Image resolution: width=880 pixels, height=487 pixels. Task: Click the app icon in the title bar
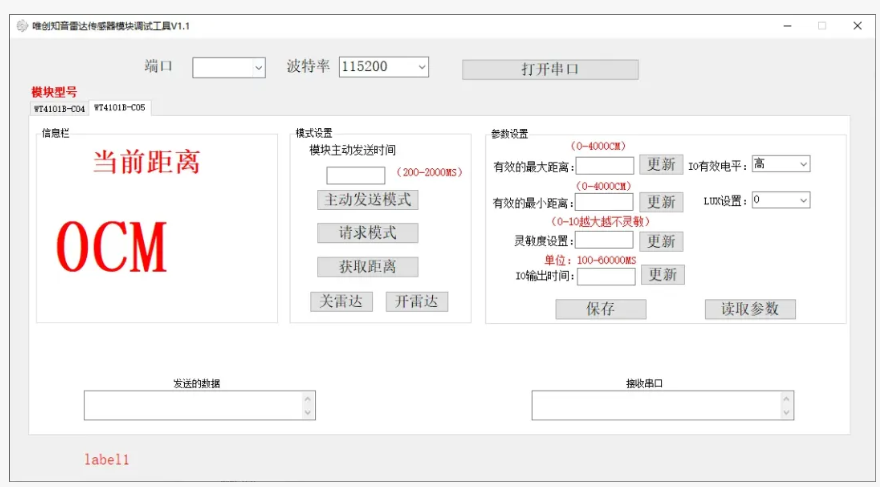coord(22,26)
